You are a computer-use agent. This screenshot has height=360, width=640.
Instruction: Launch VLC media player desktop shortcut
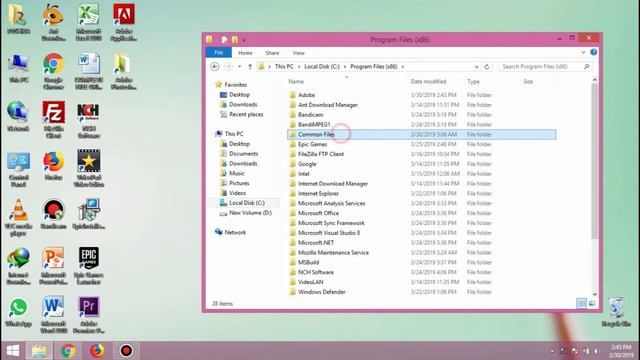click(18, 217)
